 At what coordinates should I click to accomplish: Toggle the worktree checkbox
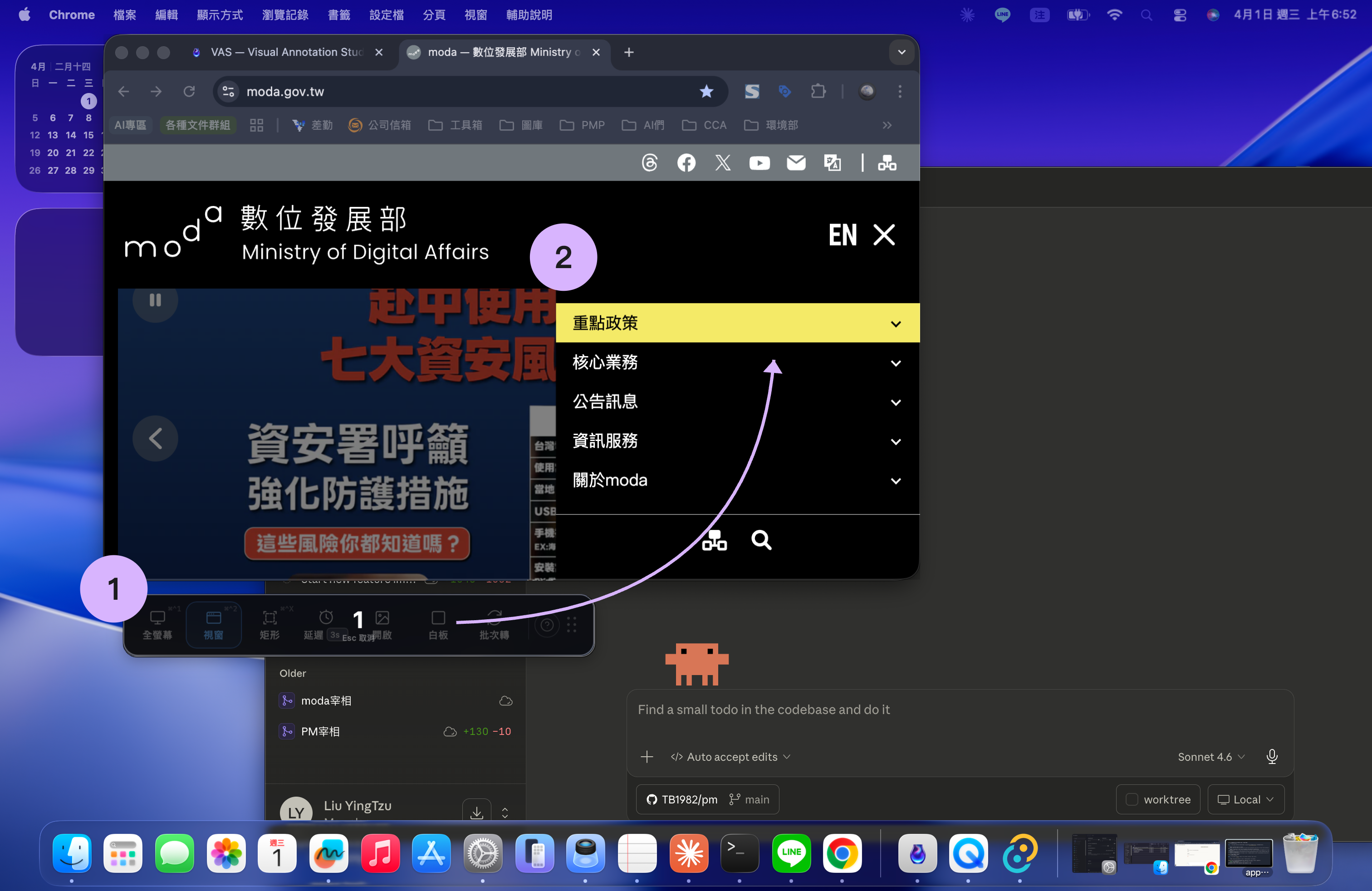[1132, 799]
